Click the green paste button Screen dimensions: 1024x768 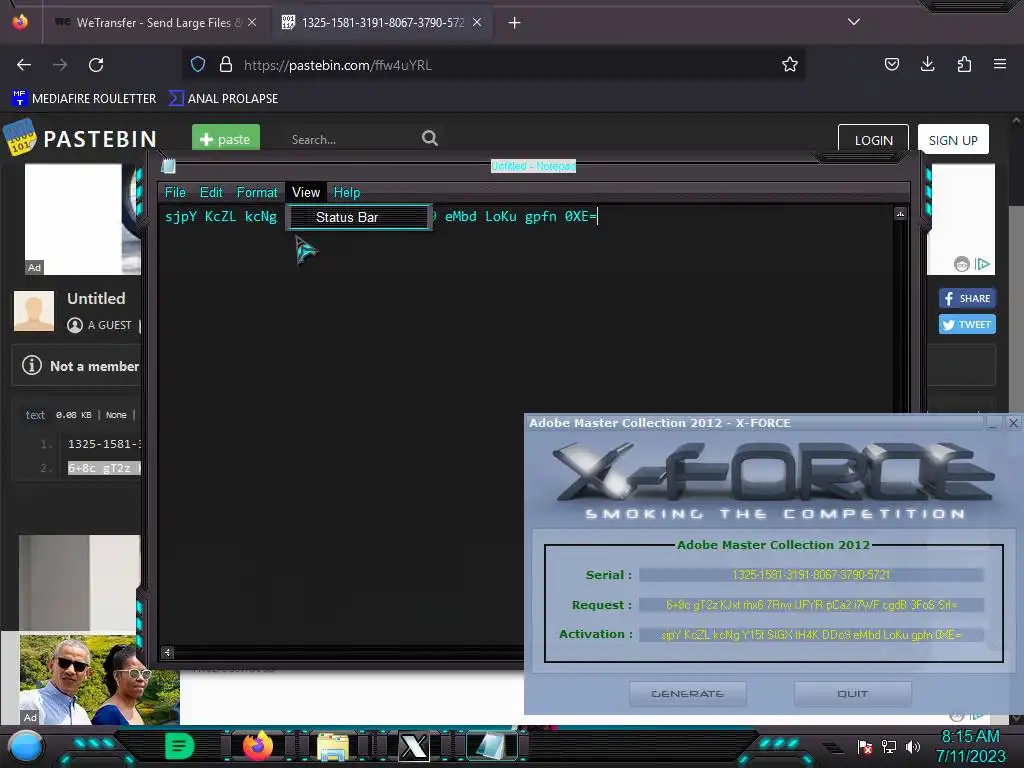226,138
